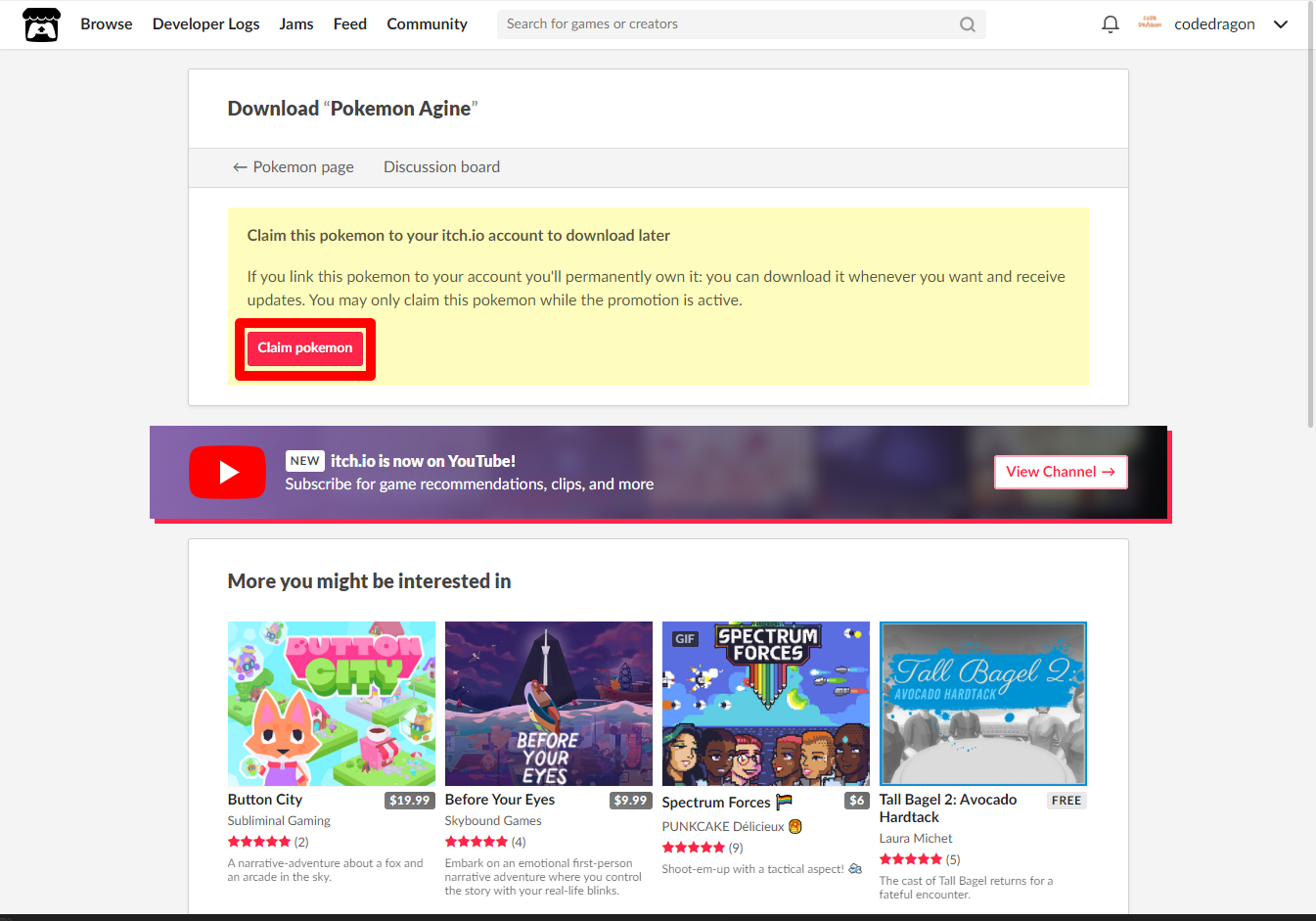Visit the Skybound Games creator page

[493, 821]
